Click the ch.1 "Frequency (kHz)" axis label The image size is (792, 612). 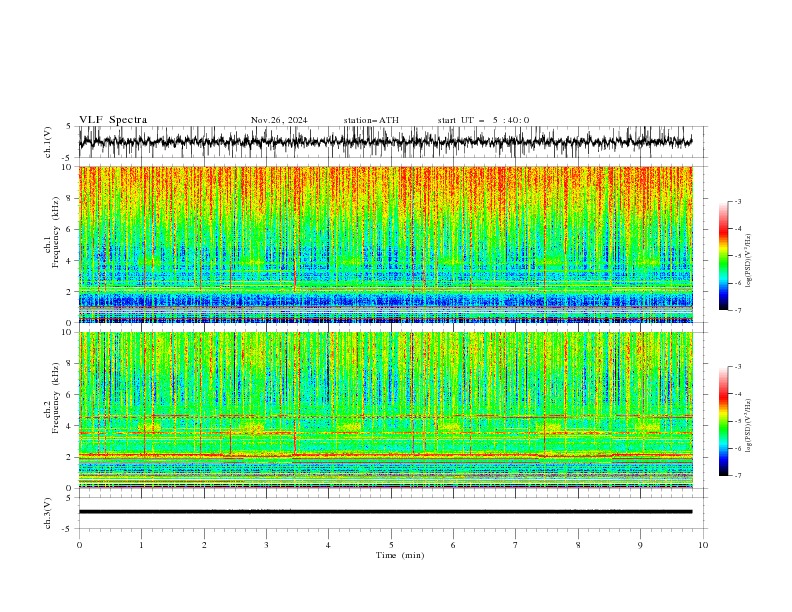click(56, 232)
